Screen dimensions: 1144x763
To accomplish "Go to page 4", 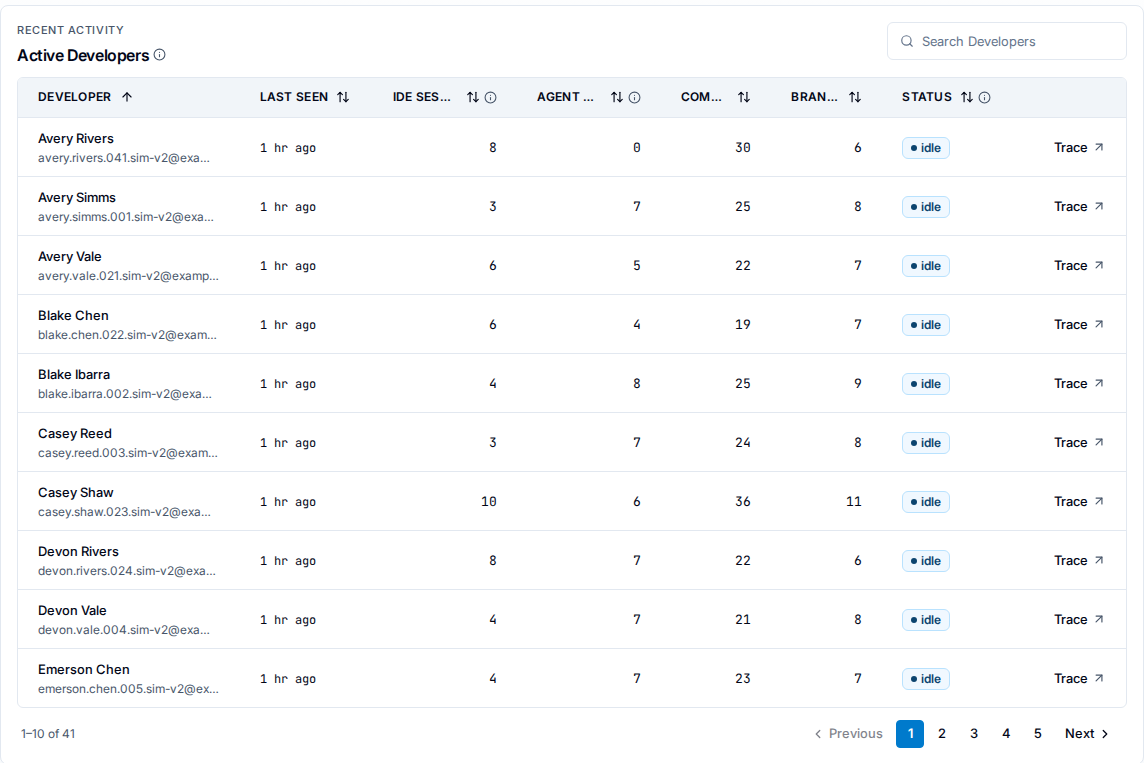I will [x=1006, y=734].
